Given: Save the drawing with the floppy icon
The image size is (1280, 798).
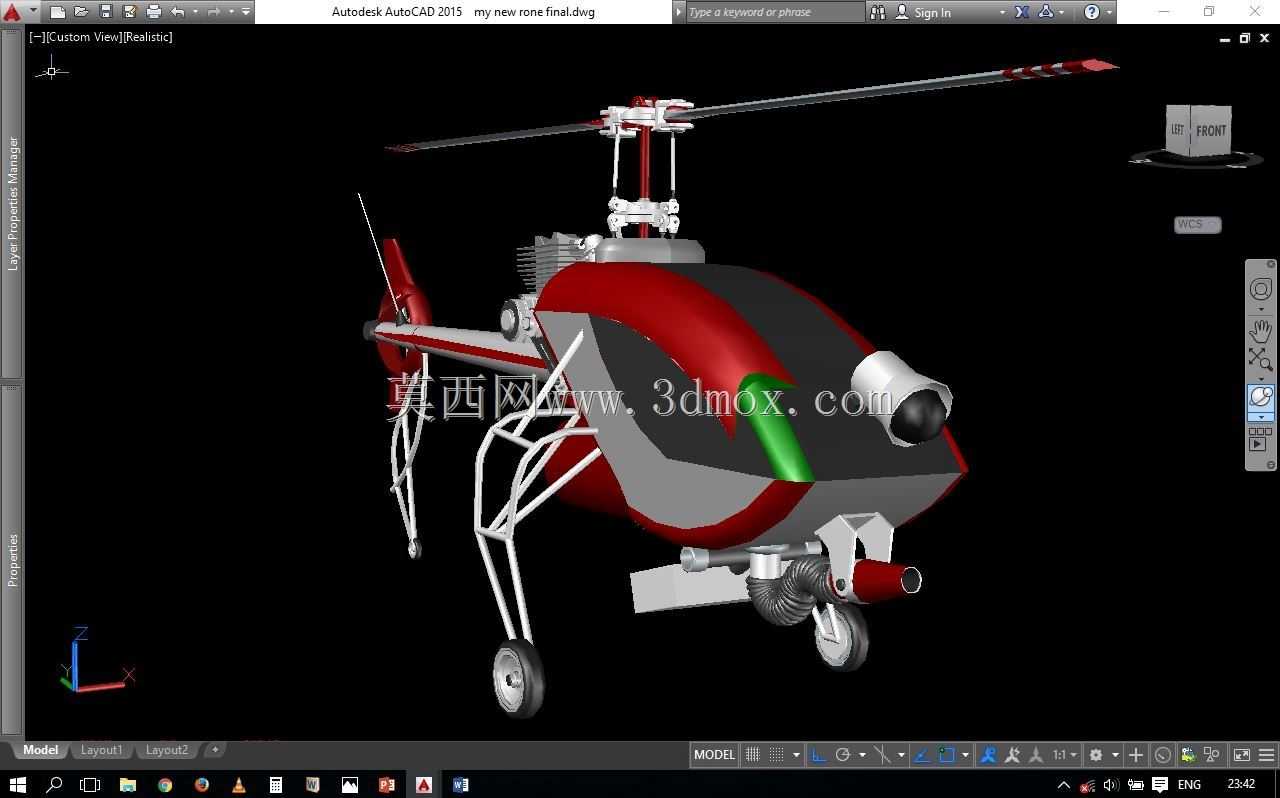Looking at the screenshot, I should click(x=106, y=12).
